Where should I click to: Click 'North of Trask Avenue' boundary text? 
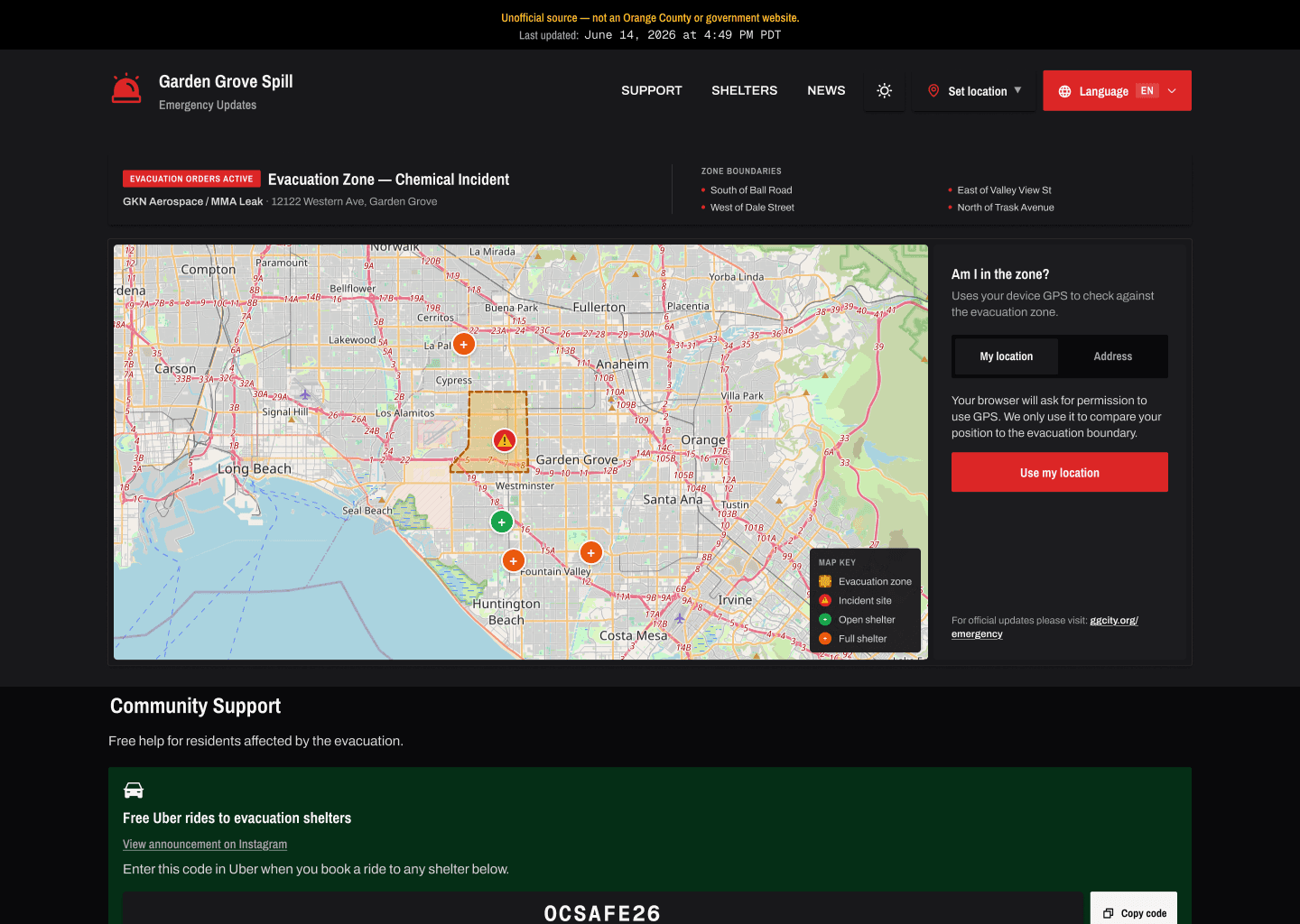1006,207
